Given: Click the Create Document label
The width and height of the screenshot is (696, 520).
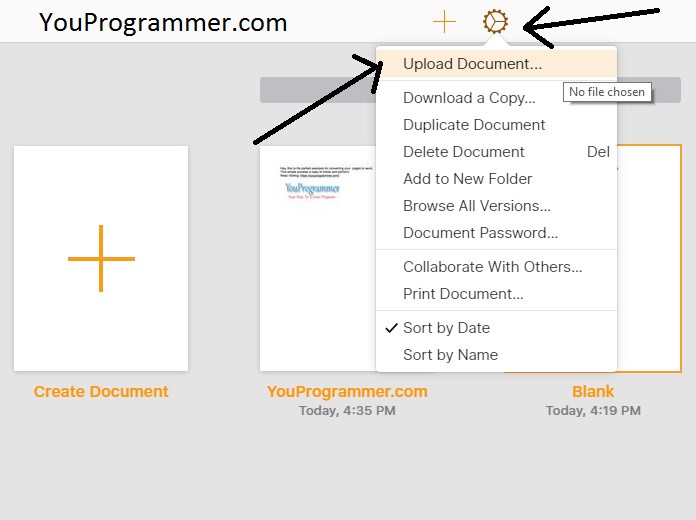Looking at the screenshot, I should (x=101, y=392).
